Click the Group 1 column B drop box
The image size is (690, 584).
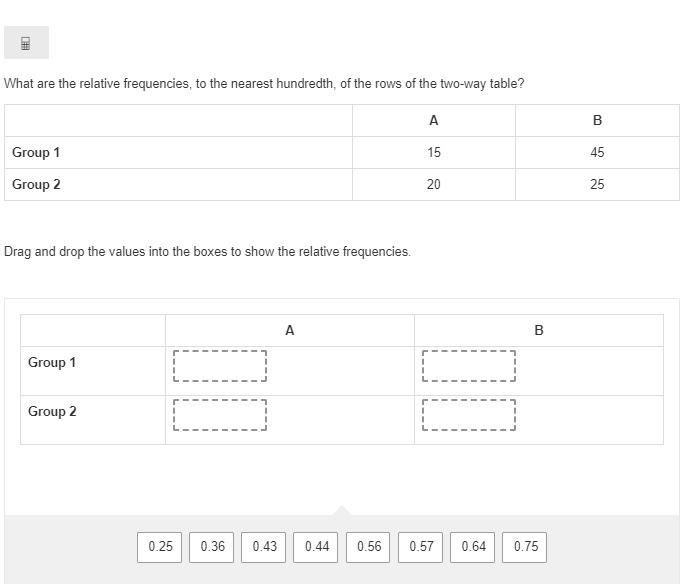469,365
